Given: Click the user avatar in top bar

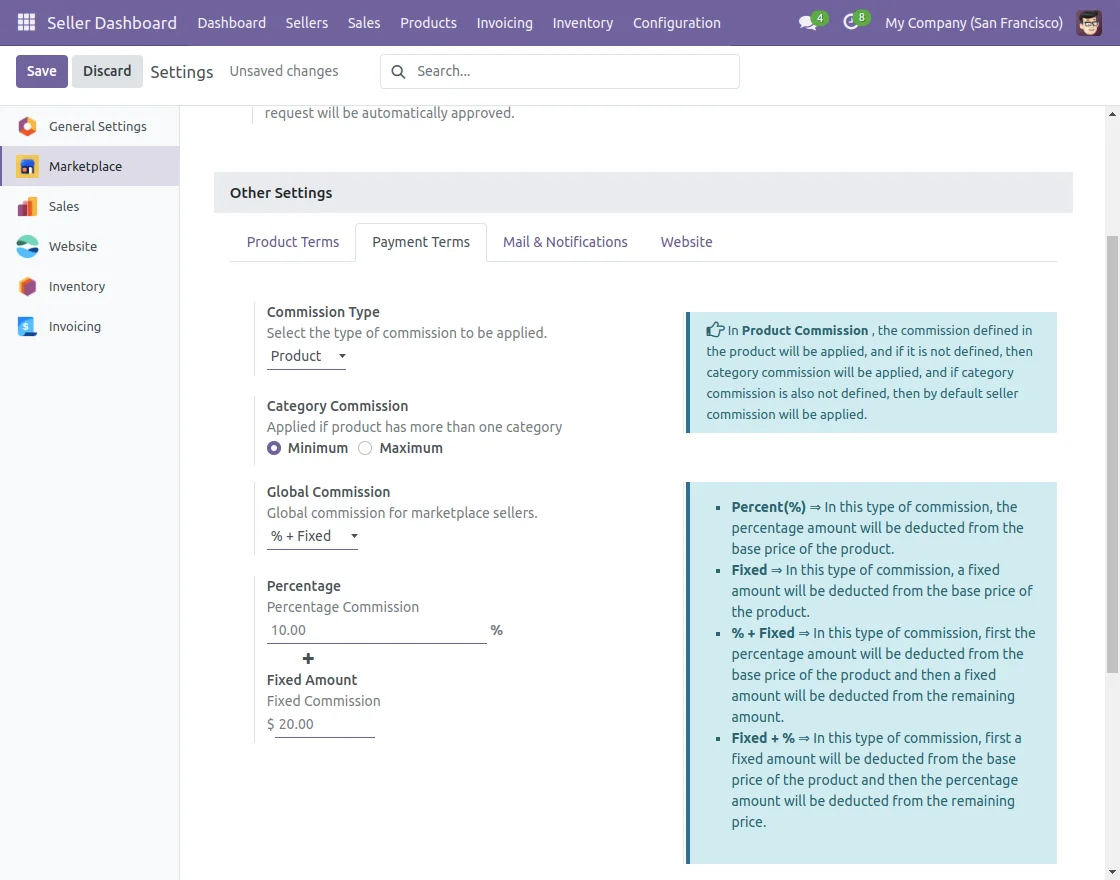Looking at the screenshot, I should coord(1089,22).
